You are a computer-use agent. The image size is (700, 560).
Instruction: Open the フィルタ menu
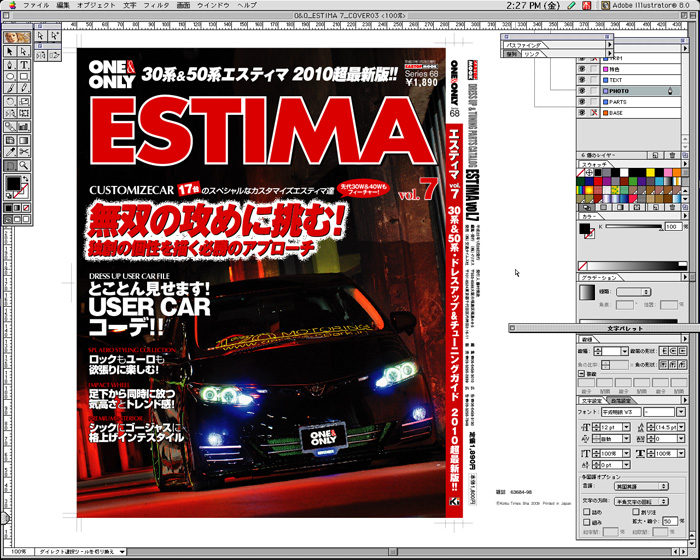pyautogui.click(x=156, y=5)
